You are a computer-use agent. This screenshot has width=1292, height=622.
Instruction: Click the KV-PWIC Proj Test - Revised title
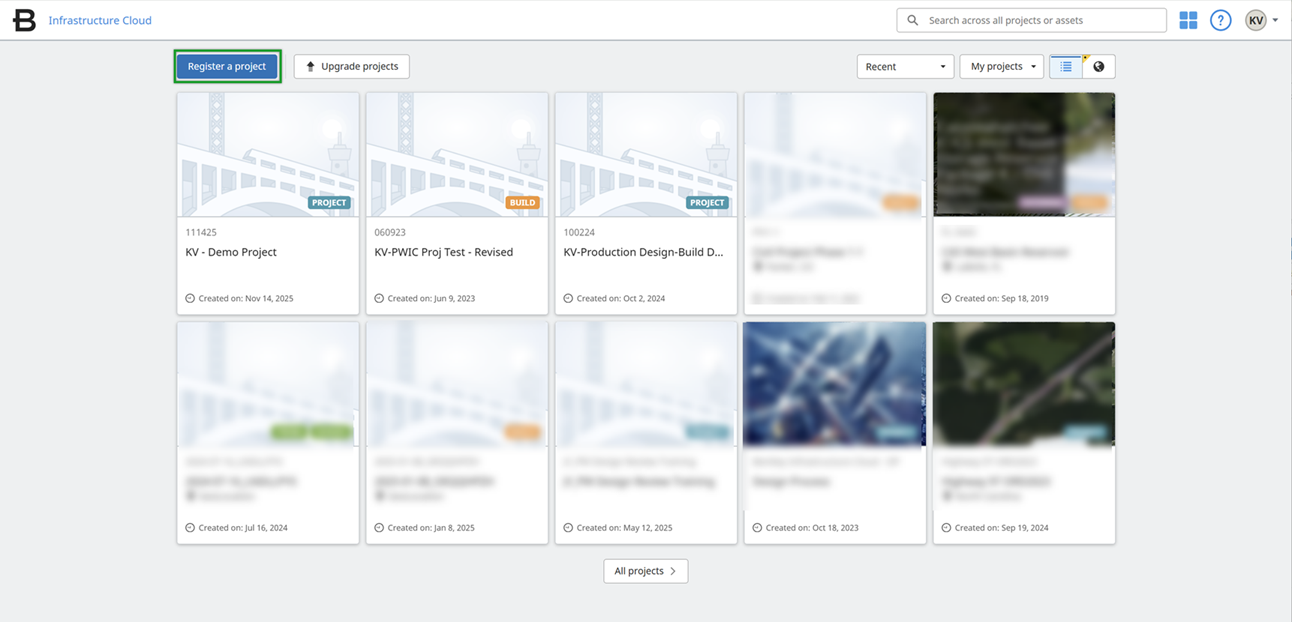pos(444,252)
